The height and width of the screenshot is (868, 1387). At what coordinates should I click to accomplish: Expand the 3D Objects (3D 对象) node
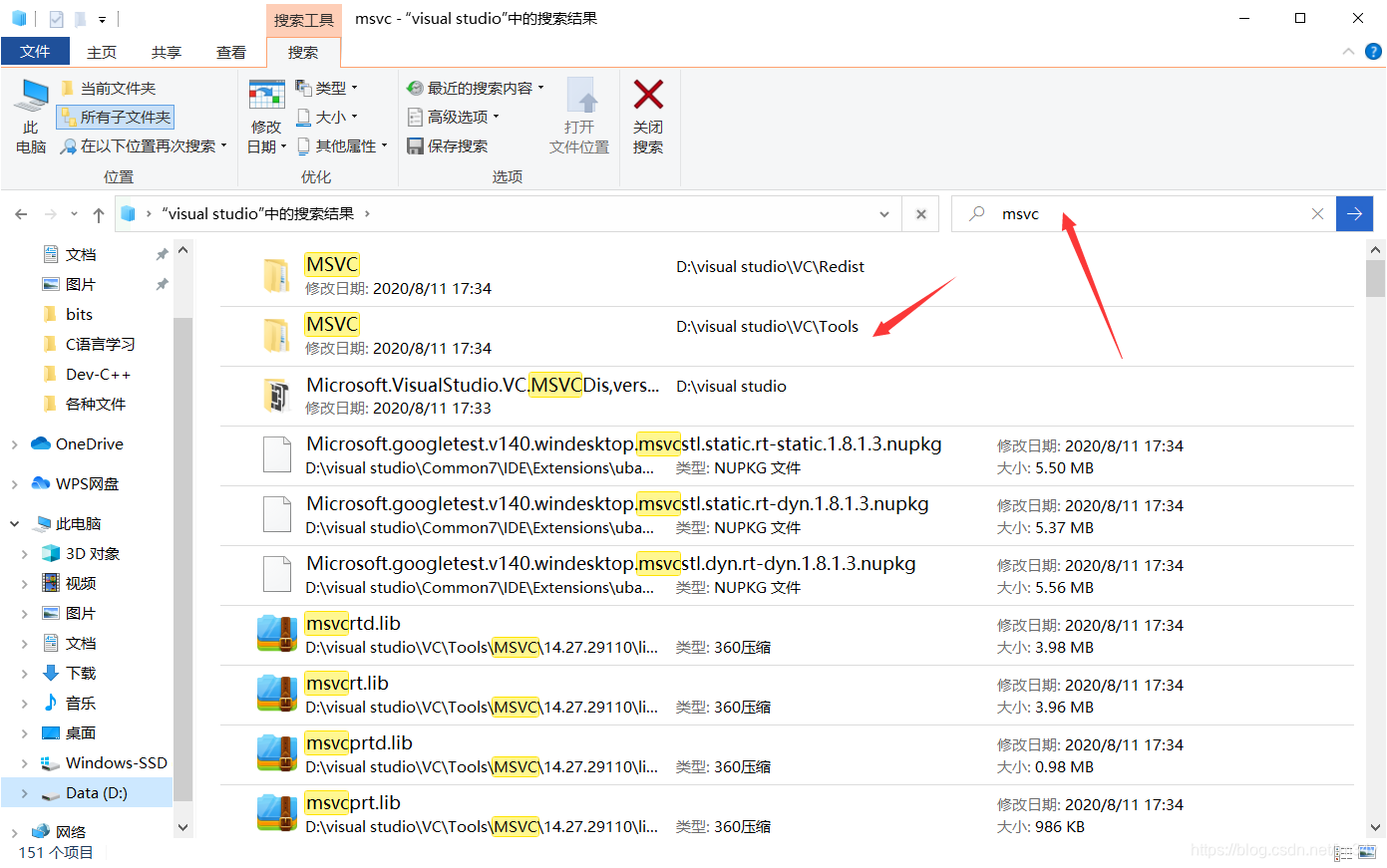[x=25, y=554]
